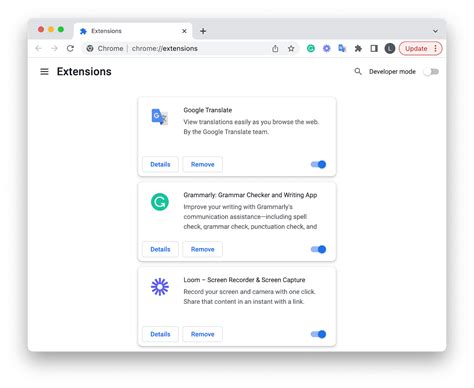The height and width of the screenshot is (388, 474).
Task: Click the Grammarly card logo
Action: (x=160, y=202)
